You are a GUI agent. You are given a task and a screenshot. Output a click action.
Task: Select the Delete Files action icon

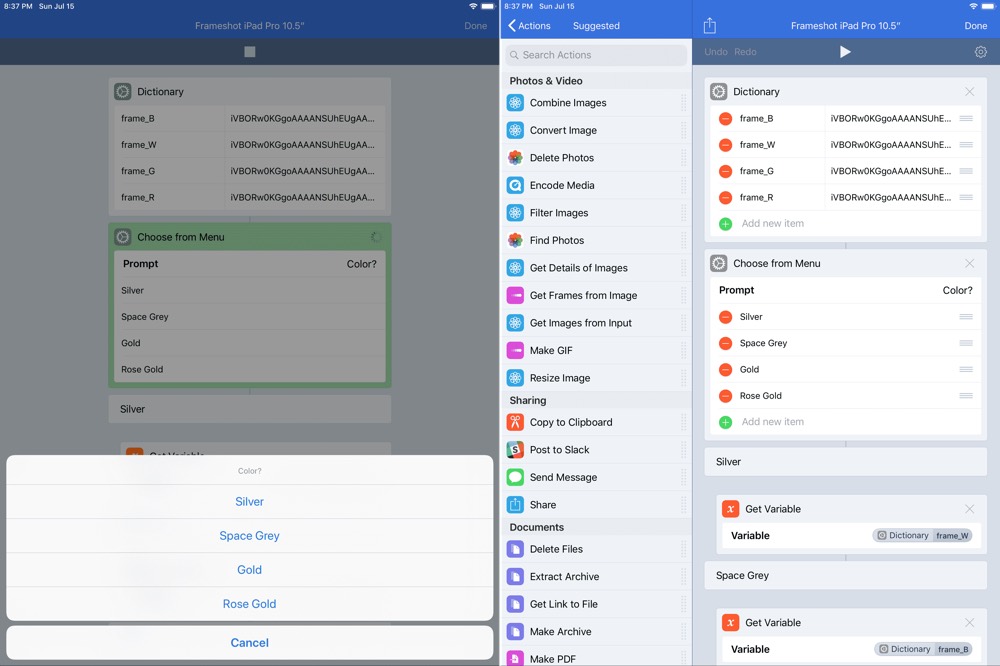click(x=515, y=549)
